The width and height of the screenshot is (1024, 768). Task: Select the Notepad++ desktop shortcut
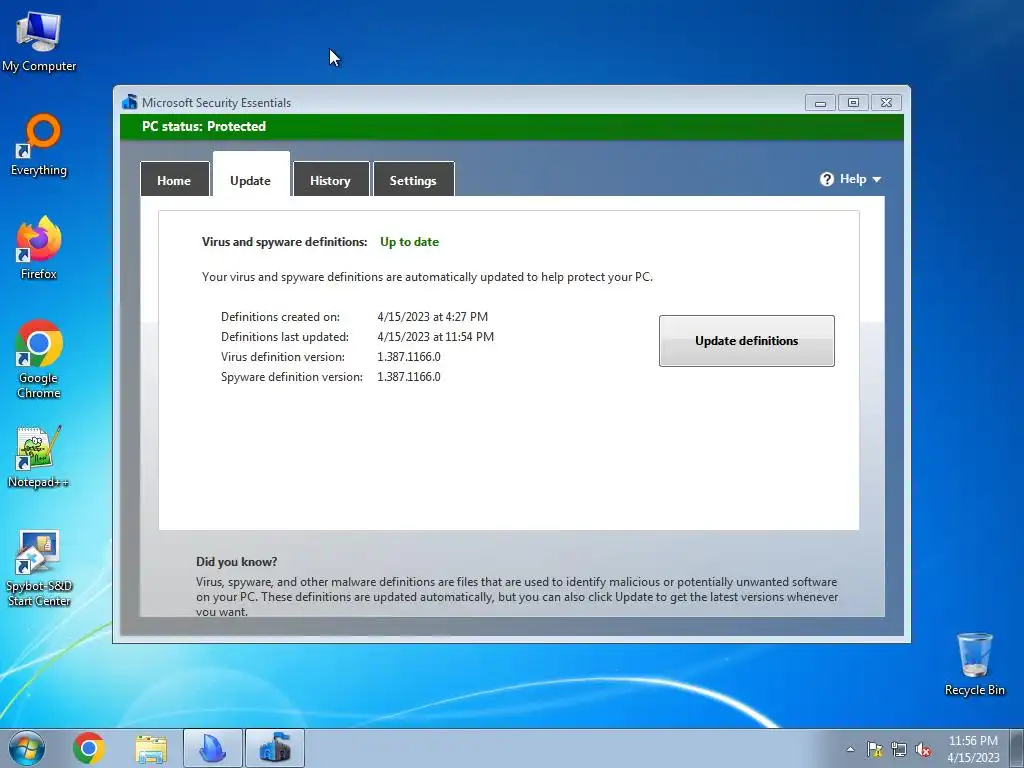point(39,456)
